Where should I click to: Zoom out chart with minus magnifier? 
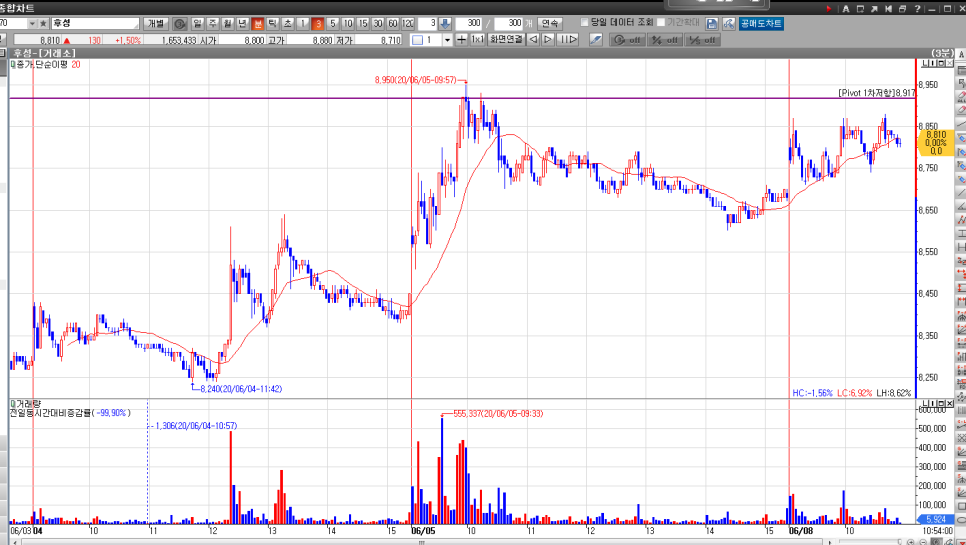923,542
